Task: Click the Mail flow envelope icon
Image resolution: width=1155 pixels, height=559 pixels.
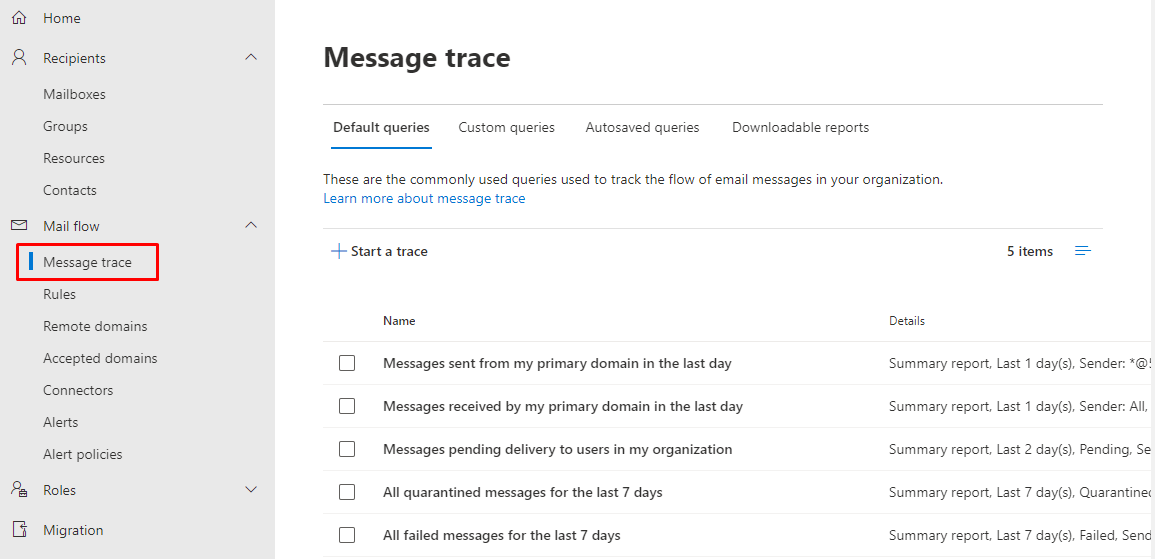Action: coord(19,226)
